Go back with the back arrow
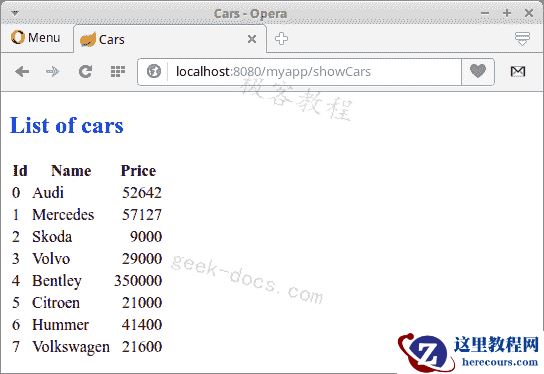Image resolution: width=544 pixels, height=374 pixels. 22,71
